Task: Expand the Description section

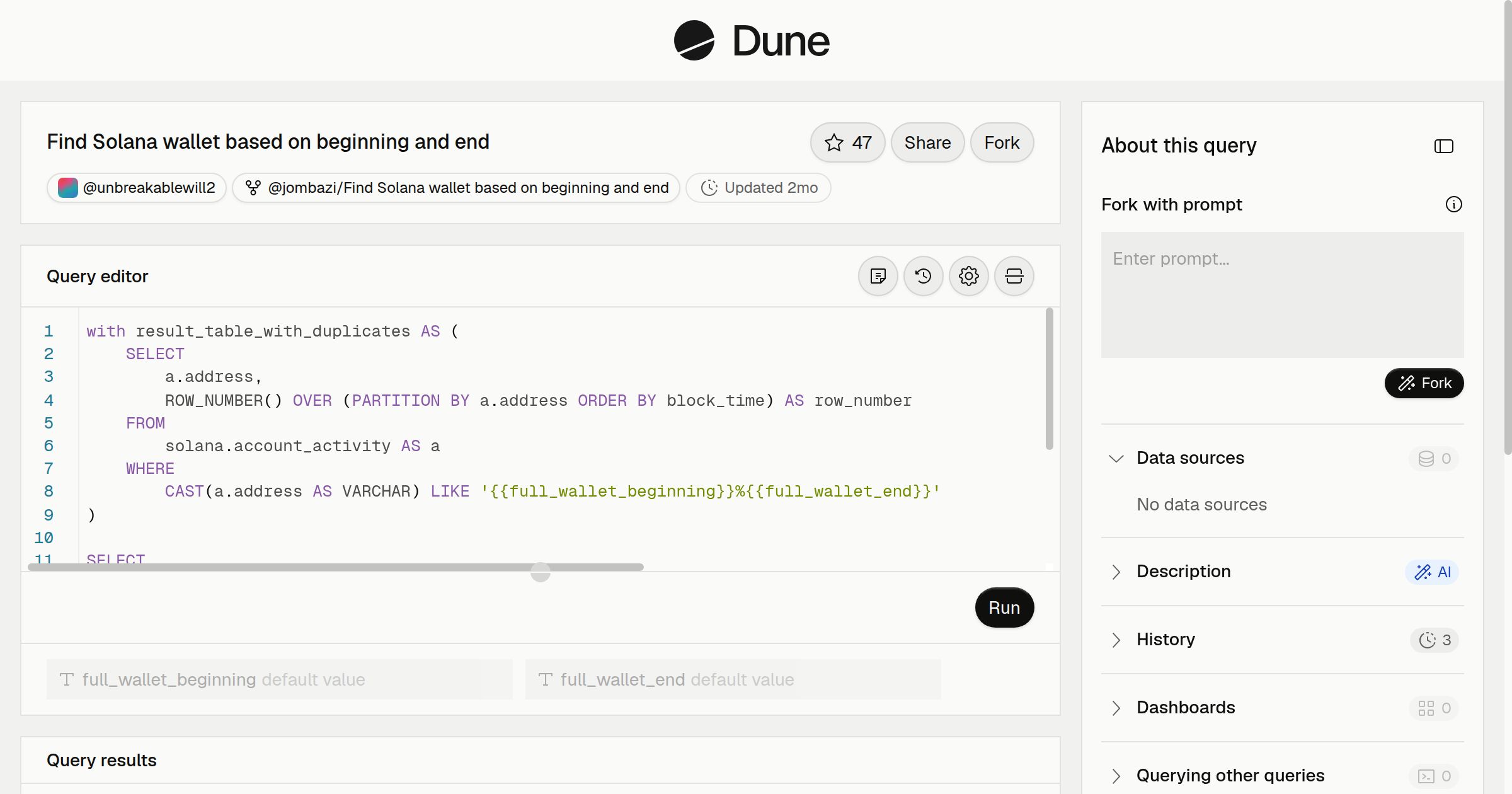Action: point(1116,572)
